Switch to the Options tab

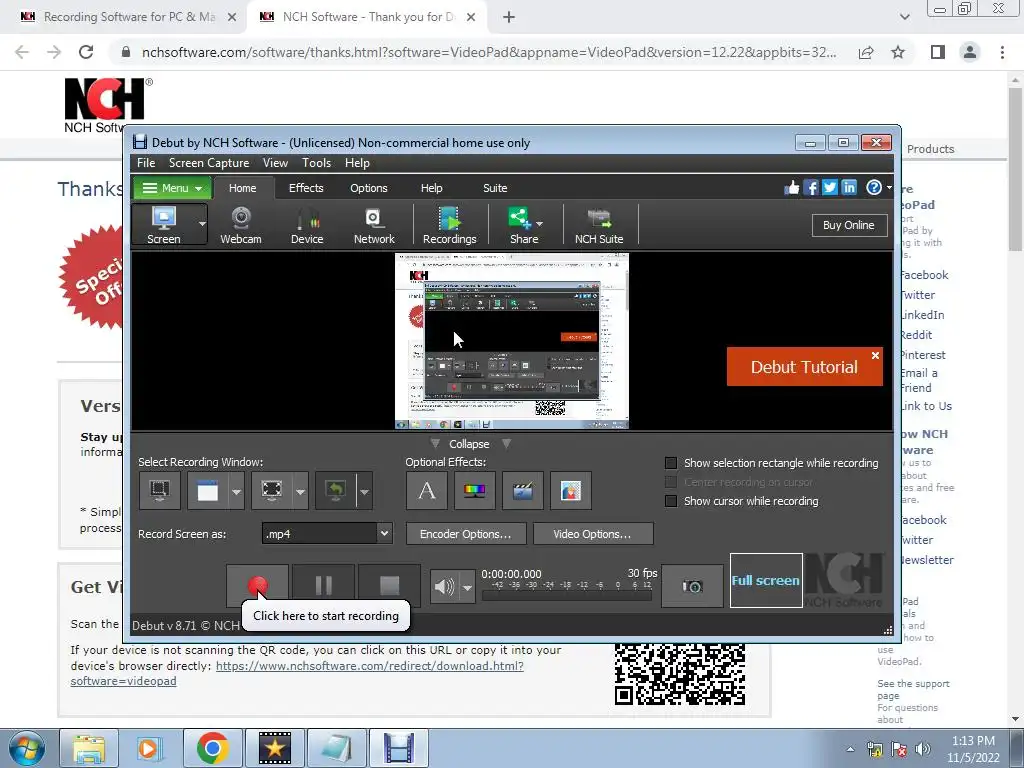tap(368, 188)
